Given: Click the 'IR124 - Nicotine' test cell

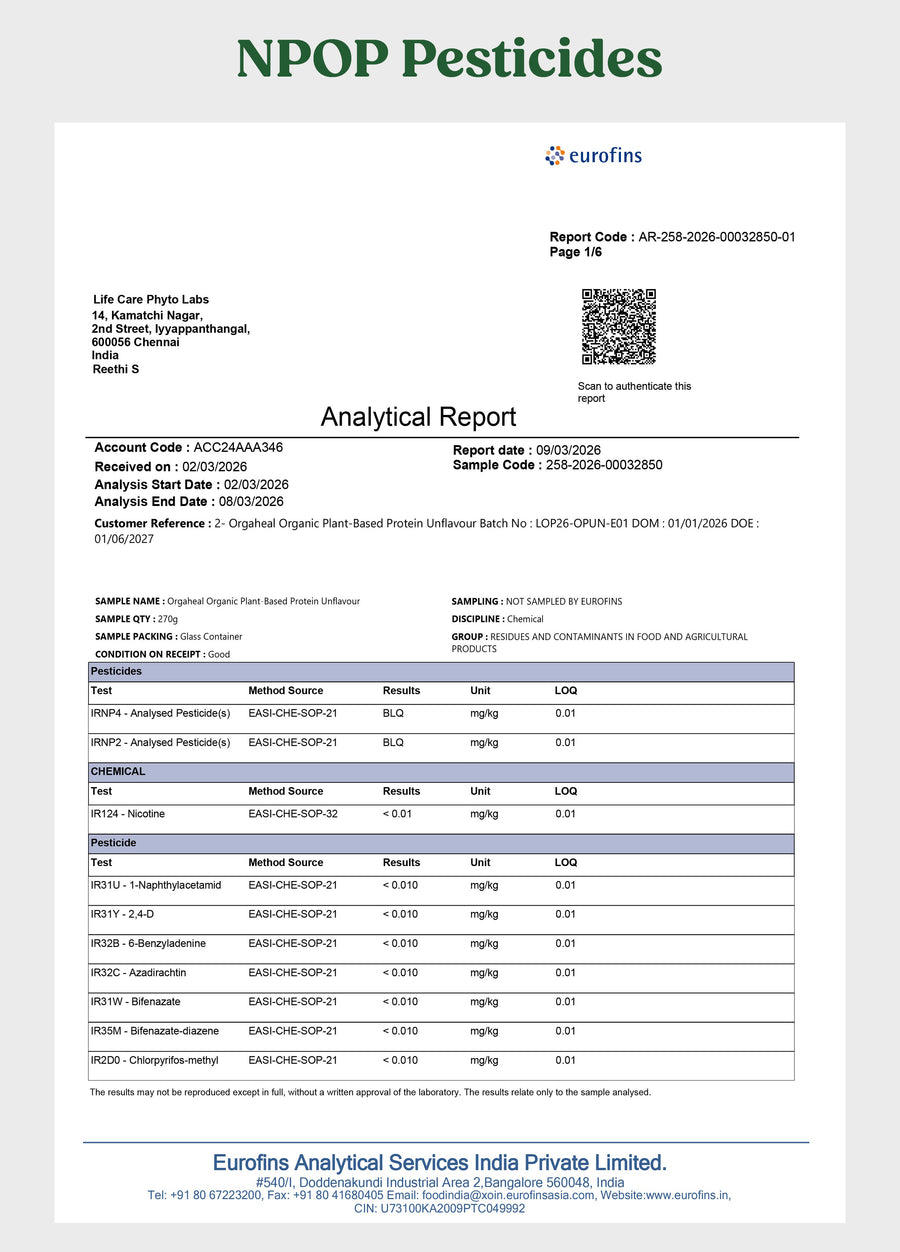Looking at the screenshot, I should [127, 814].
